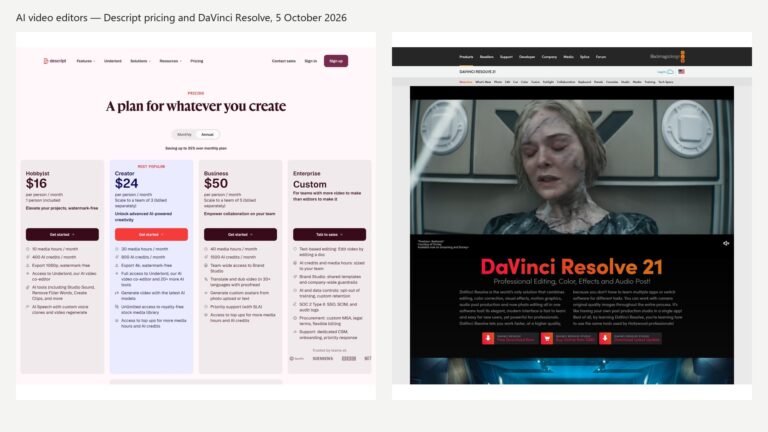The image size is (768, 432).
Task: Click the Sign in link on Descript
Action: 311,61
